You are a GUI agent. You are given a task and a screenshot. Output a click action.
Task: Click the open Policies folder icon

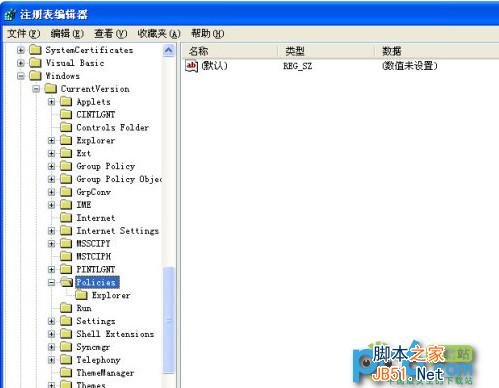[67, 282]
